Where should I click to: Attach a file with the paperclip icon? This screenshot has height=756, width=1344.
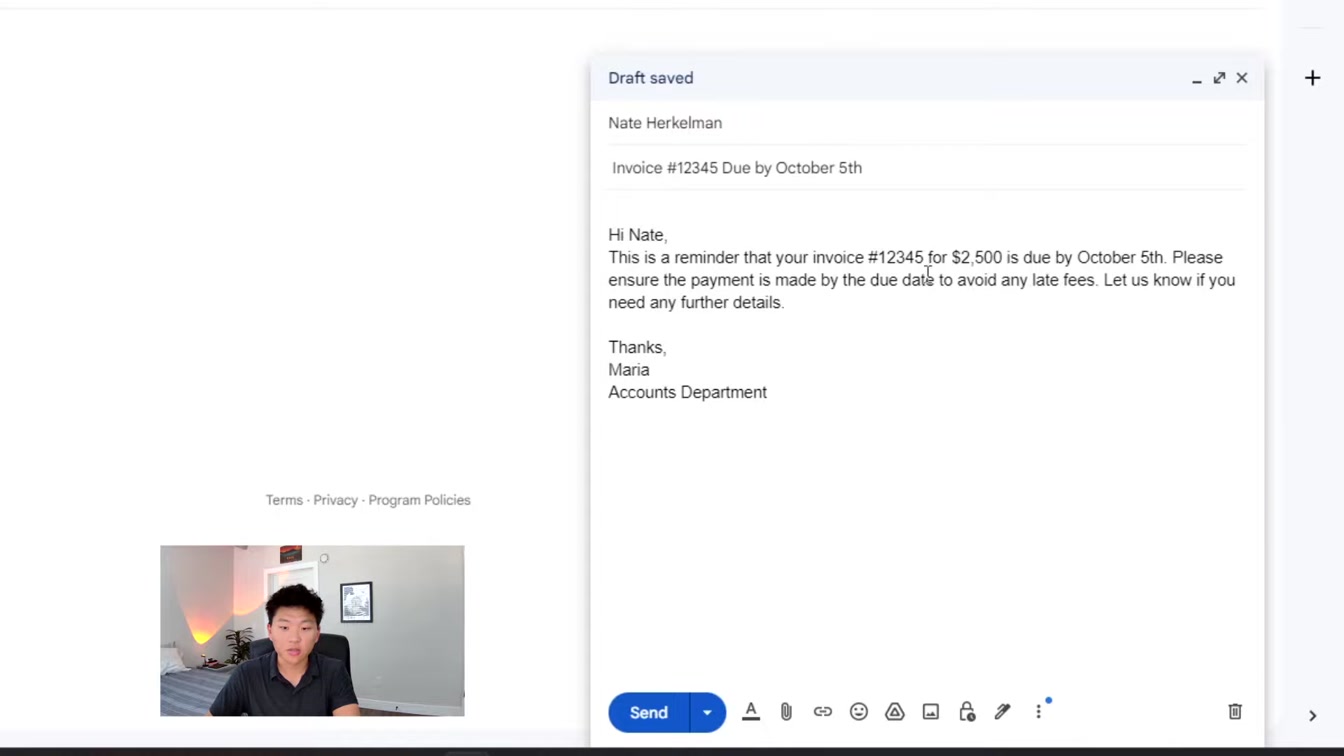click(786, 712)
